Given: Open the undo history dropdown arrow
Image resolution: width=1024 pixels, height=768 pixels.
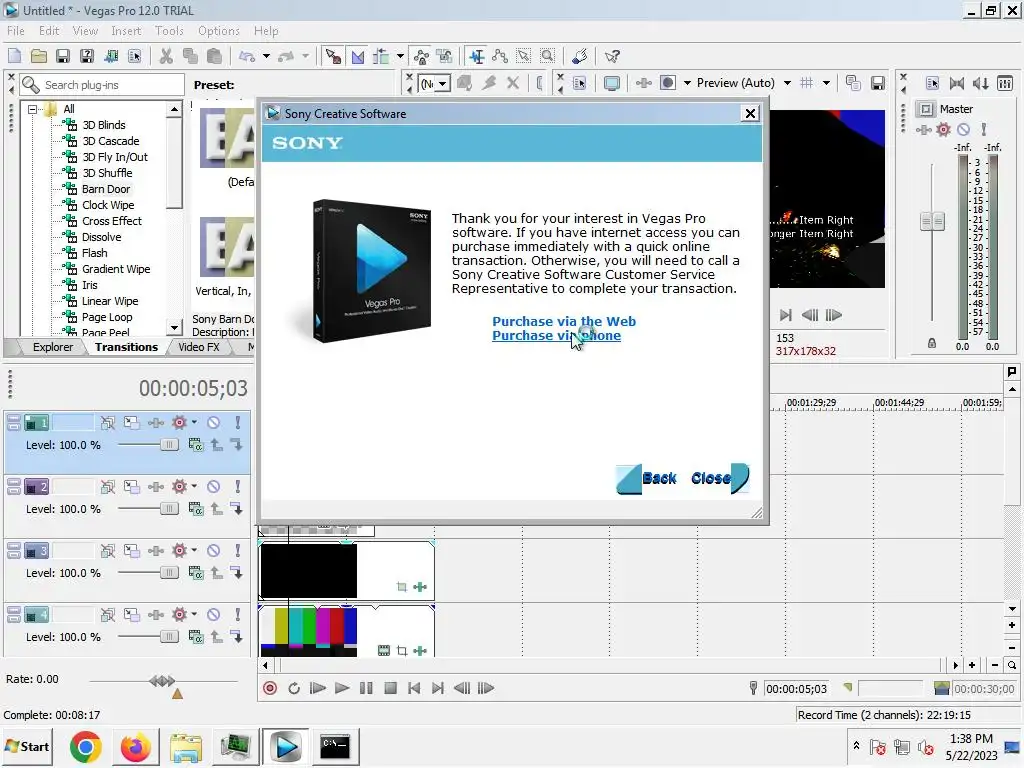Looking at the screenshot, I should pos(266,56).
